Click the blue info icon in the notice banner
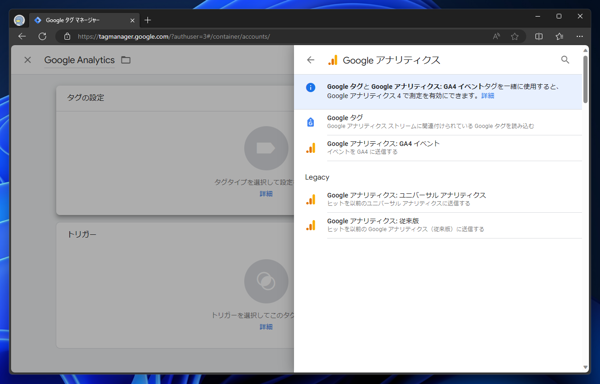Image resolution: width=600 pixels, height=384 pixels. [x=310, y=88]
